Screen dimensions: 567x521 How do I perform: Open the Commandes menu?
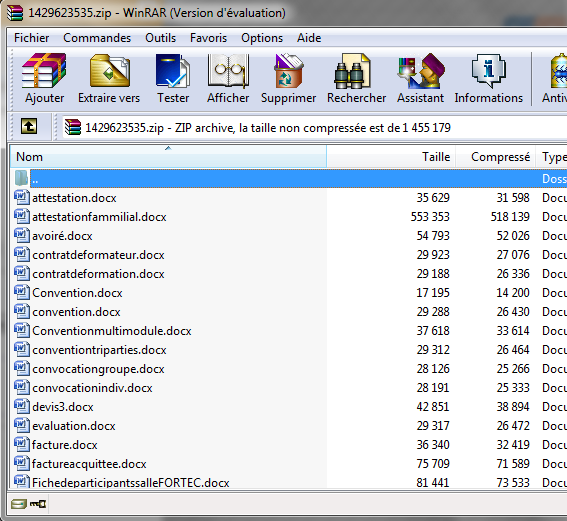[x=97, y=38]
